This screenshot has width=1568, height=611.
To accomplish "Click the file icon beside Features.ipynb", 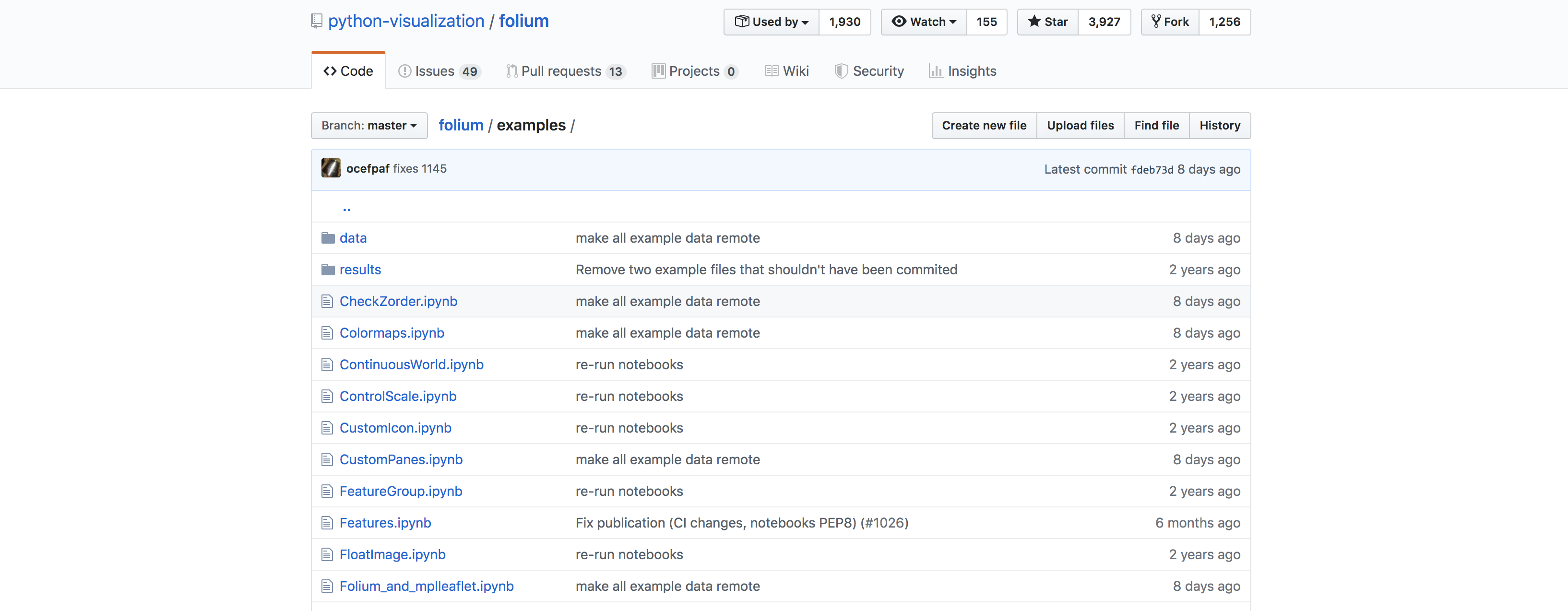I will pos(328,523).
